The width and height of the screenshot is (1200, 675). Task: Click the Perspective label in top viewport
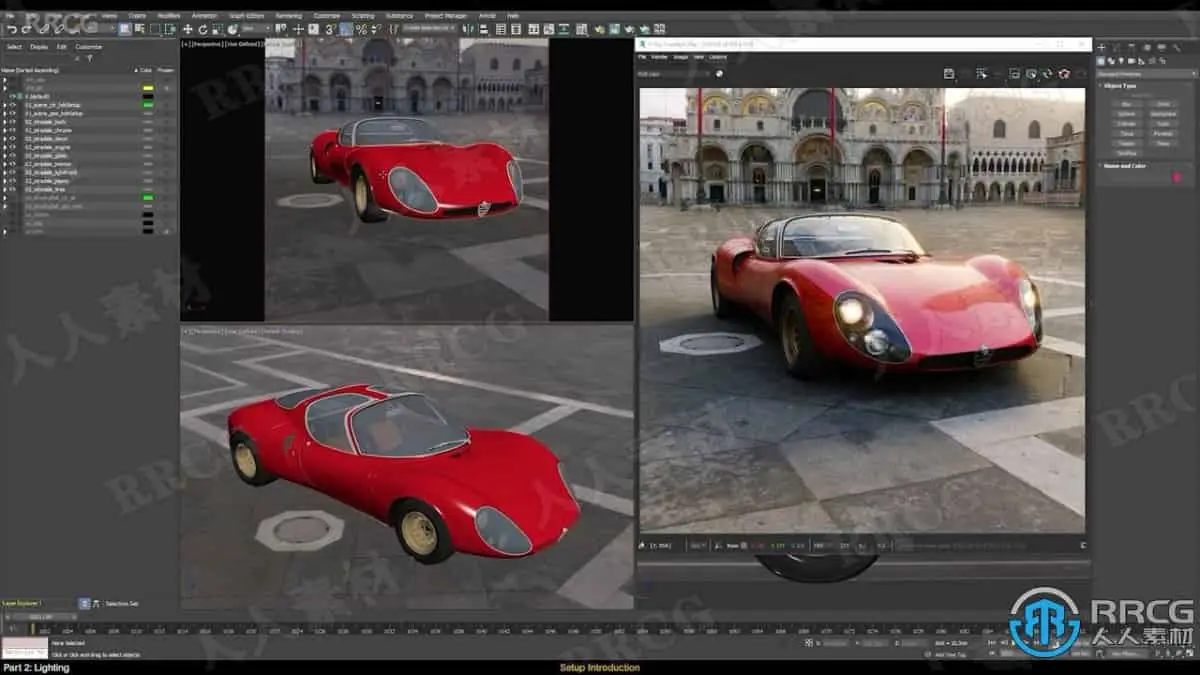click(207, 44)
